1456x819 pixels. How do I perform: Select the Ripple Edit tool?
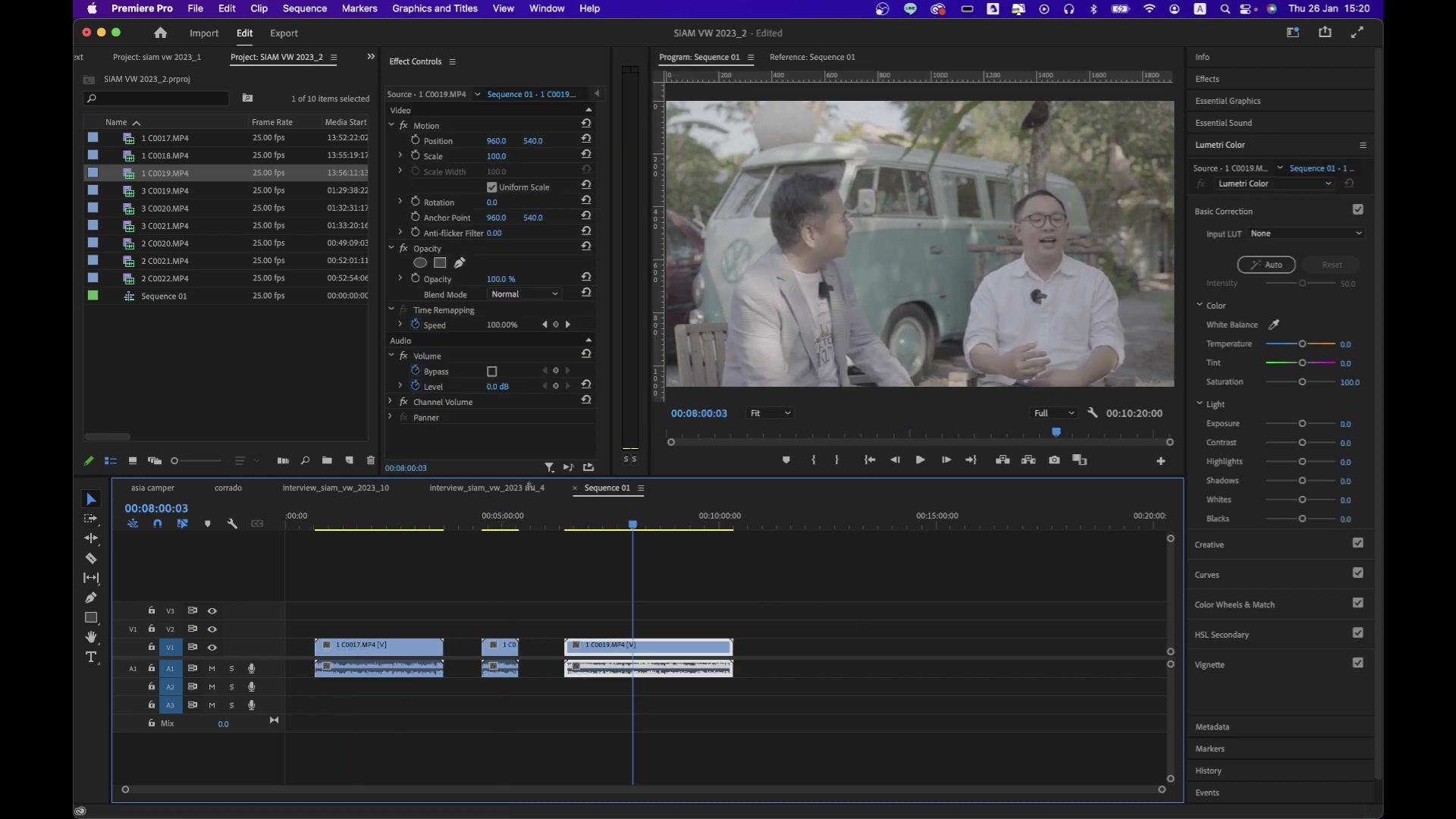91,538
